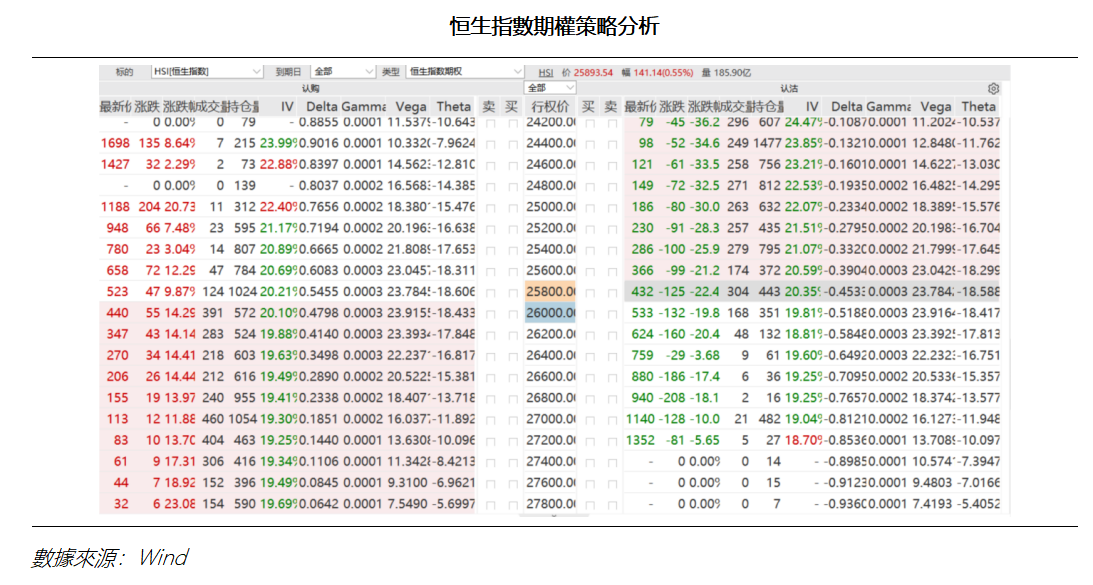Click the 25000.00 strike price cell
This screenshot has height=585, width=1093.
(550, 207)
